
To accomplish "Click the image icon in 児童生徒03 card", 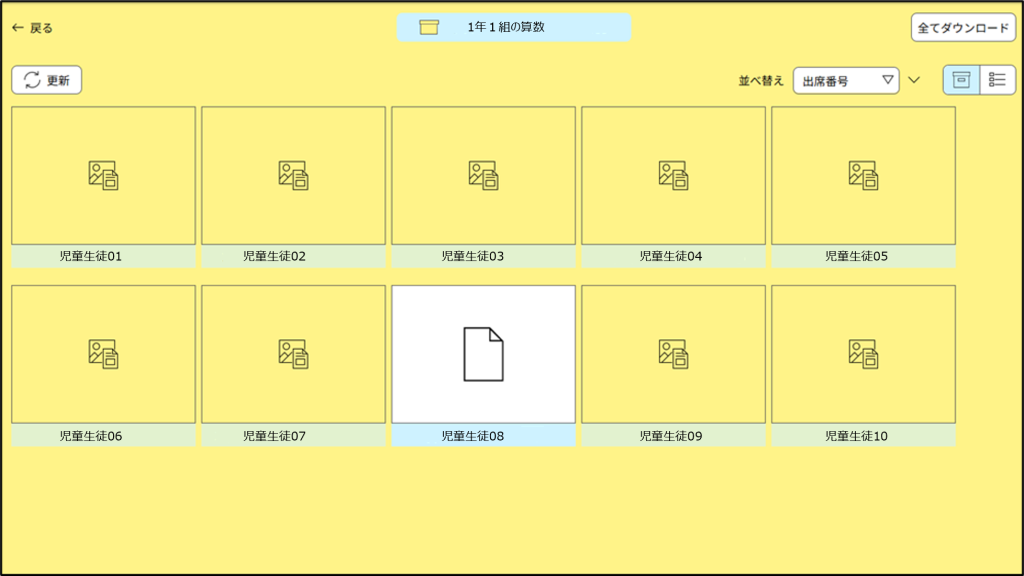I will [483, 175].
